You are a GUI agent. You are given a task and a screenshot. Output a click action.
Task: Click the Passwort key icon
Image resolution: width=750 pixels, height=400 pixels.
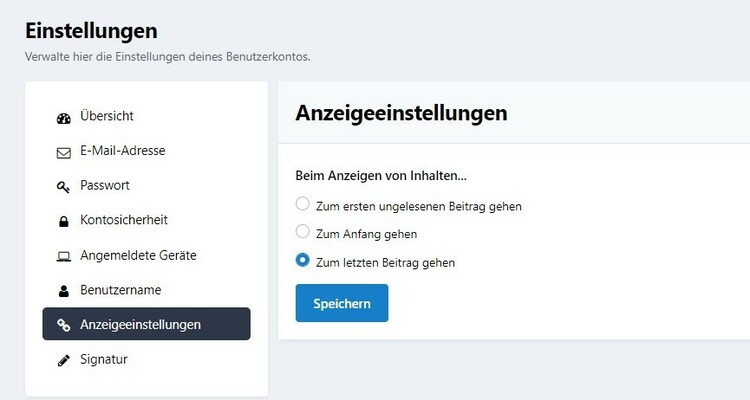[63, 186]
